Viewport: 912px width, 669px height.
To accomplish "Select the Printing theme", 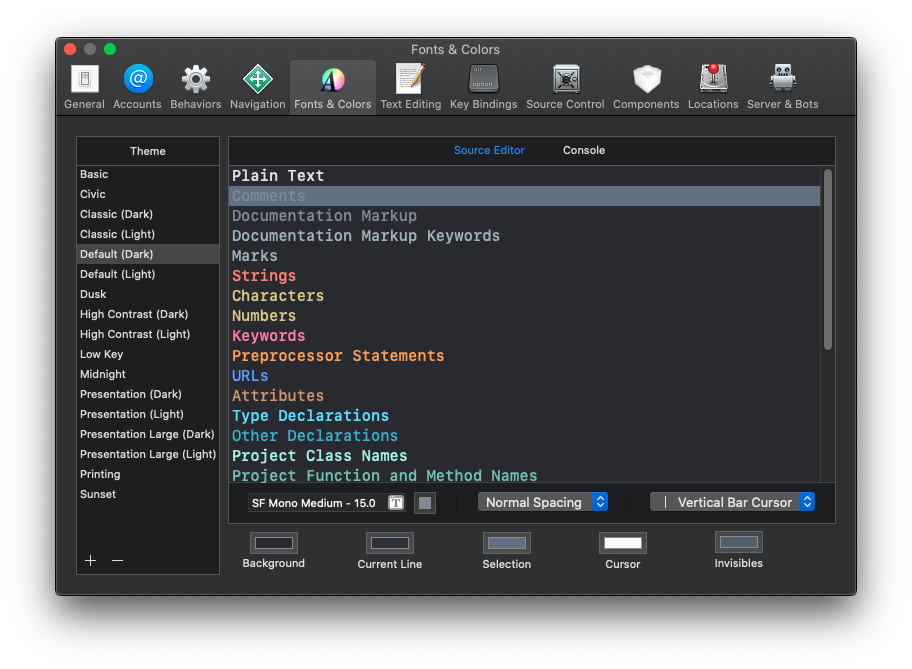I will tap(148, 474).
